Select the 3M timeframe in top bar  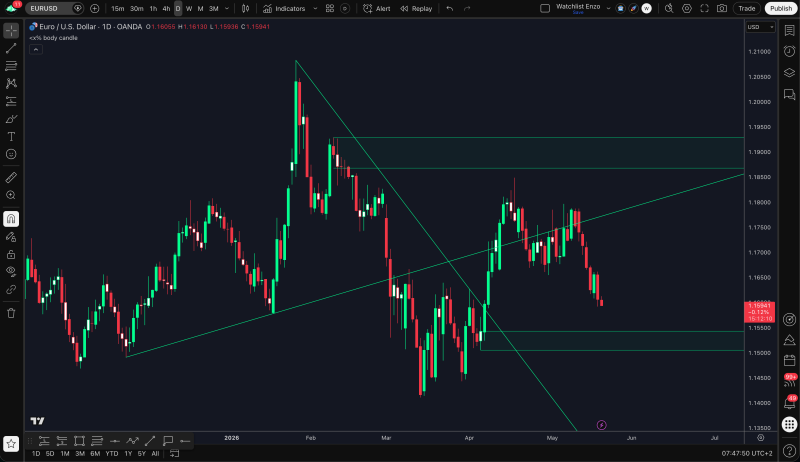point(213,9)
